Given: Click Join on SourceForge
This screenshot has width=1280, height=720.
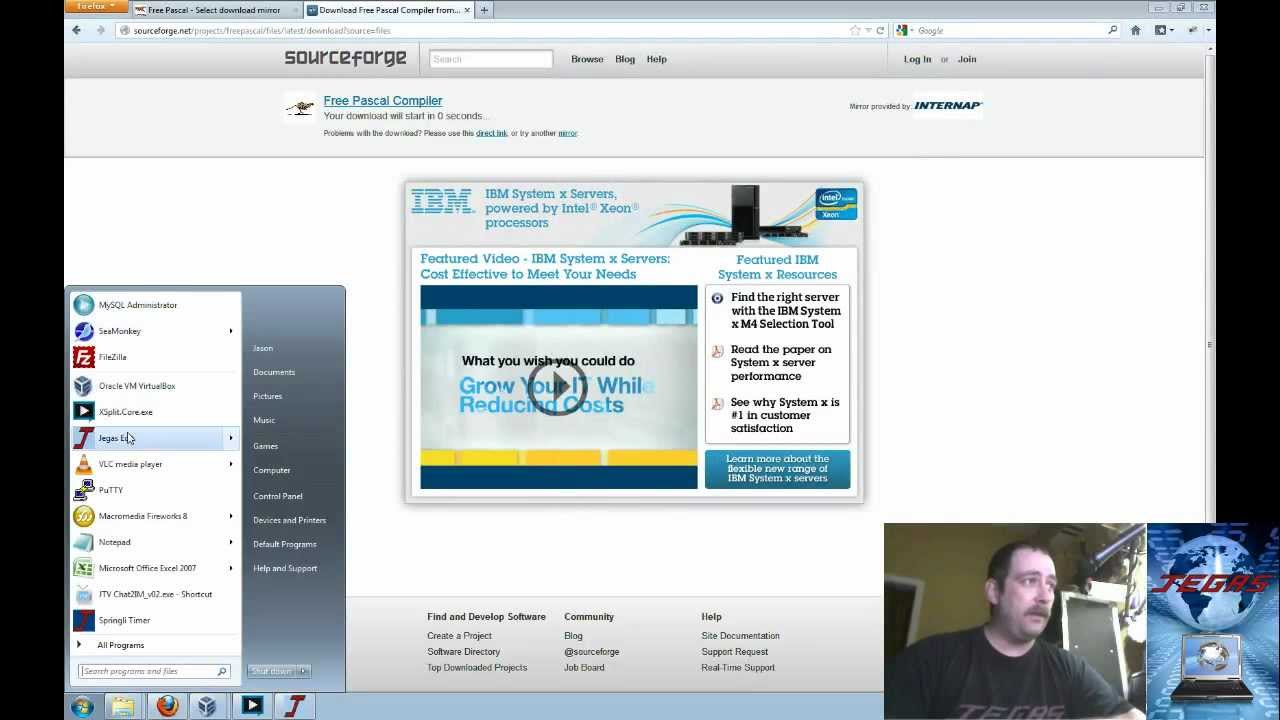Looking at the screenshot, I should point(967,59).
